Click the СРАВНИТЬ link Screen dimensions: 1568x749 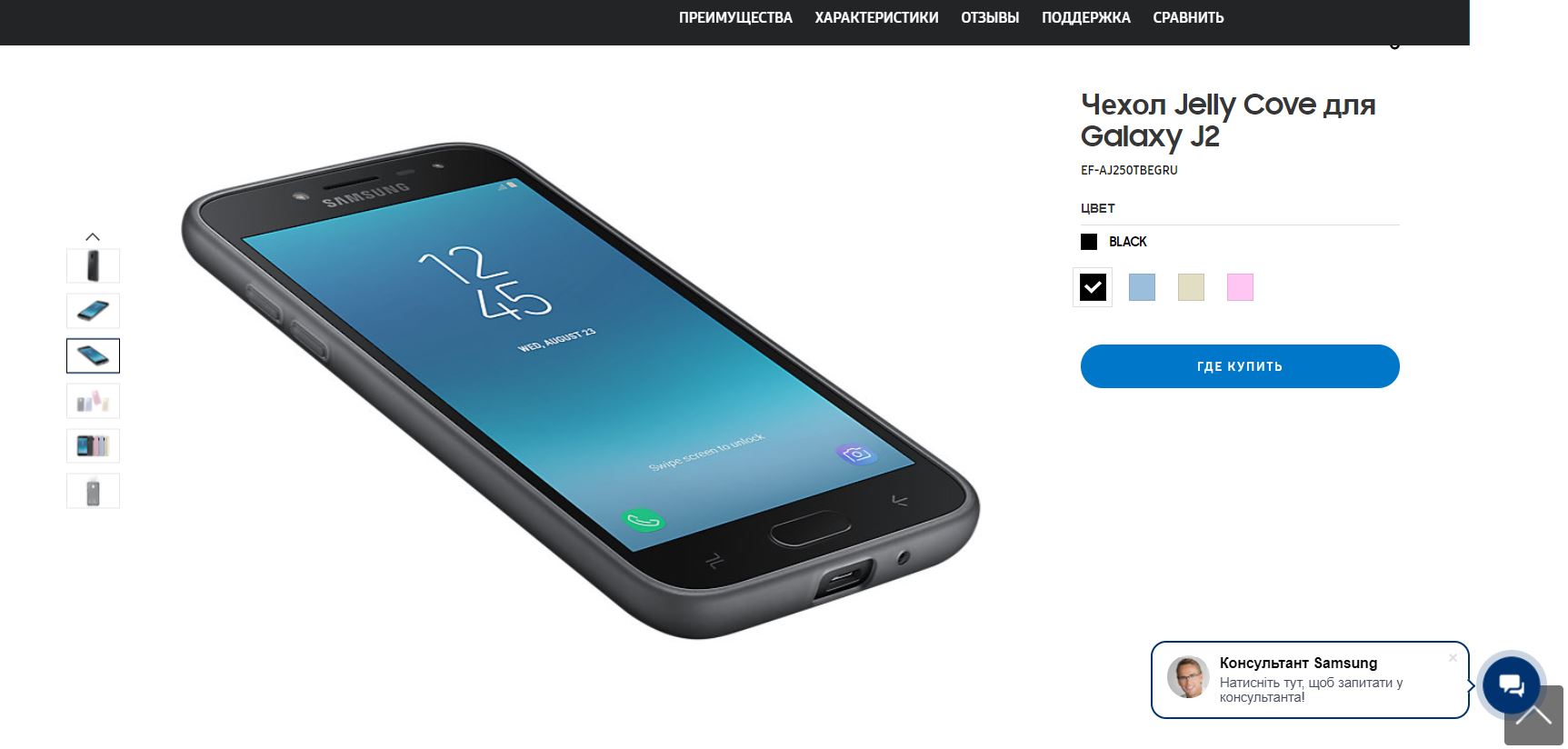[x=1188, y=17]
